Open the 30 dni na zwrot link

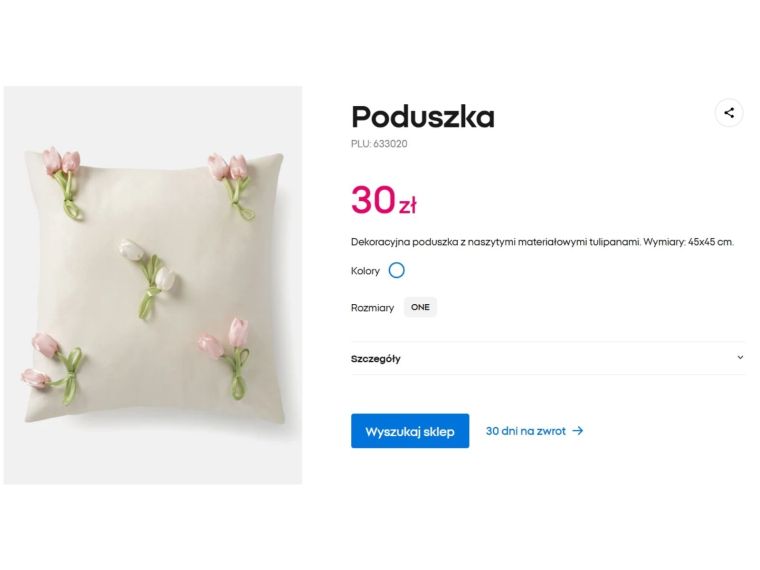coord(526,431)
